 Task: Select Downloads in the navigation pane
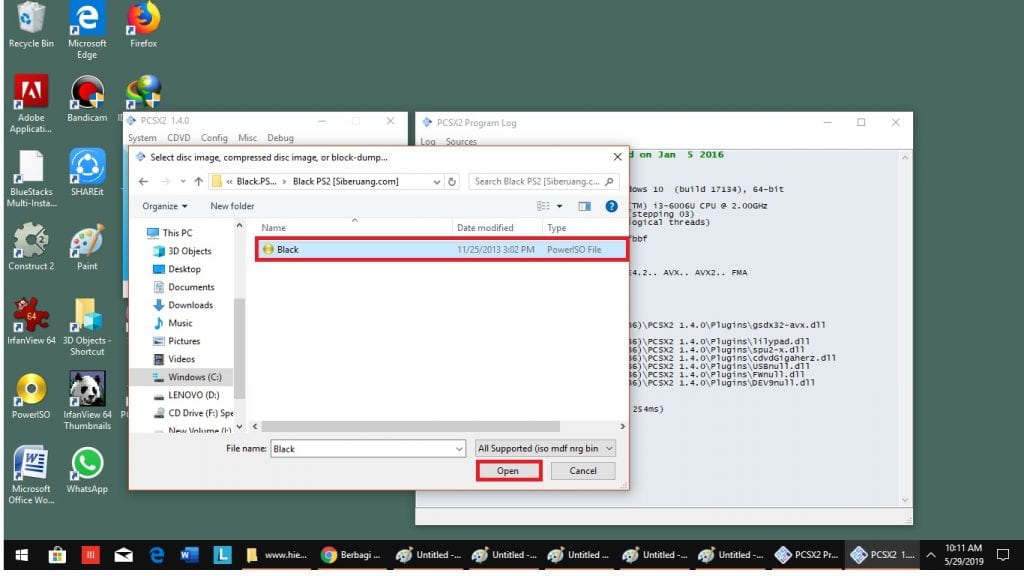coord(190,305)
